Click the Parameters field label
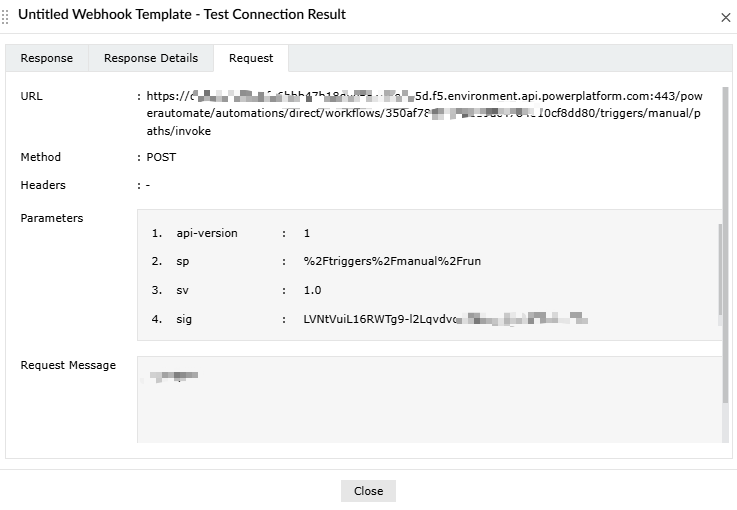737x510 pixels. (x=52, y=218)
